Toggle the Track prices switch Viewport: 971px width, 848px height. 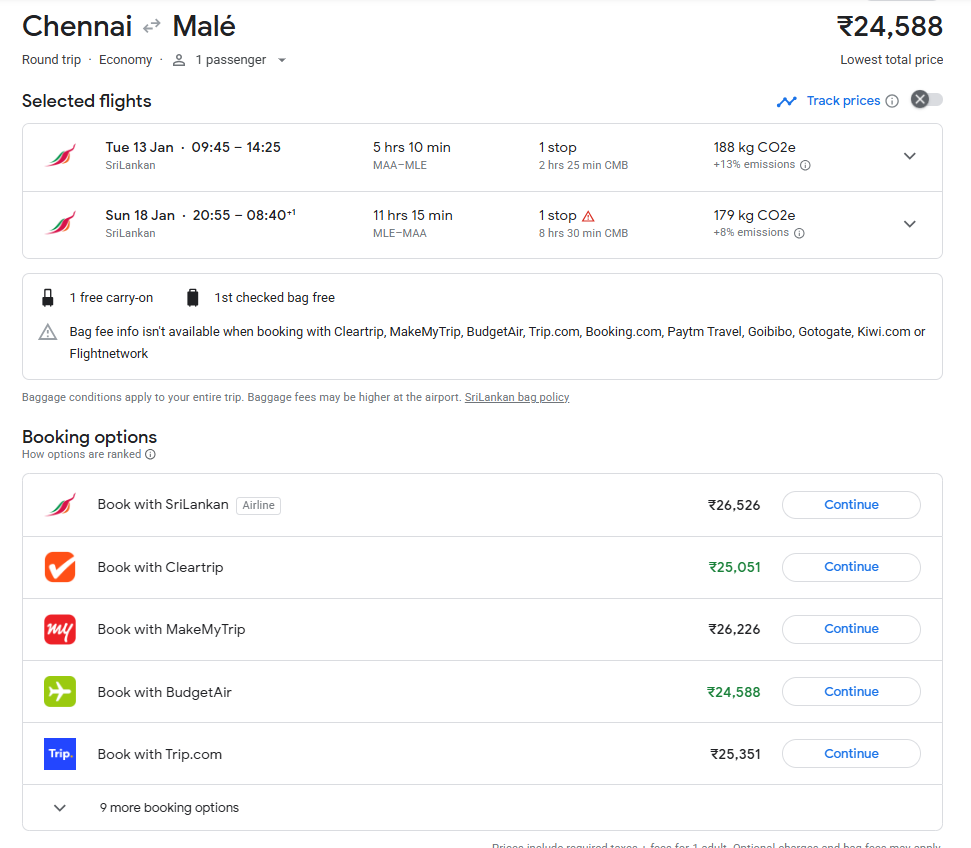pos(926,100)
